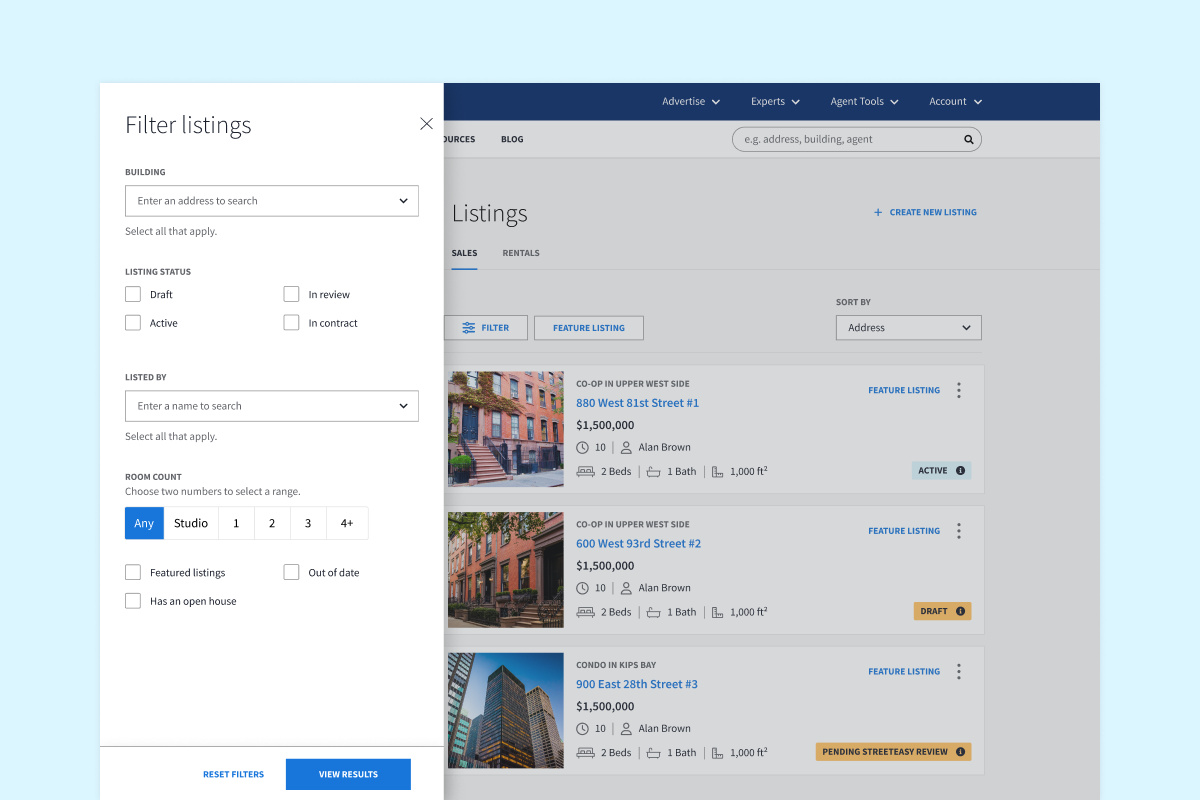Viewport: 1200px width, 800px height.
Task: Open the three-dot menu on 880 West 81st Street listing
Action: pyautogui.click(x=958, y=390)
